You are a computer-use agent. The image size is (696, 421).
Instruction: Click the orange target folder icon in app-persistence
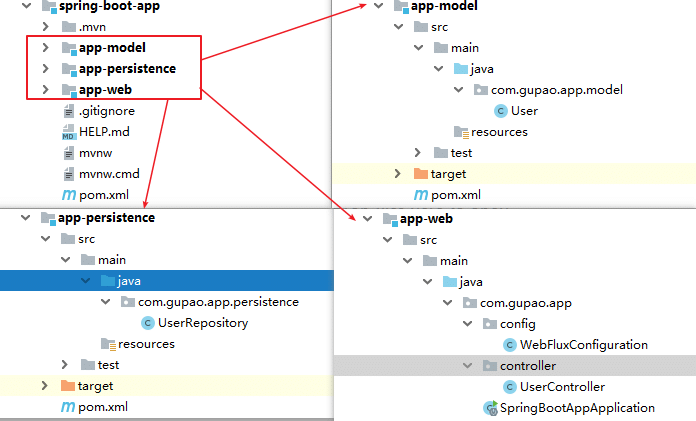[68, 386]
